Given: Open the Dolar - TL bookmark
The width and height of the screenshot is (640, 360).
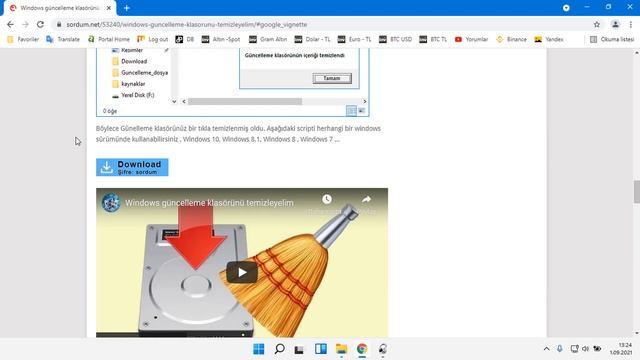Looking at the screenshot, I should point(312,39).
